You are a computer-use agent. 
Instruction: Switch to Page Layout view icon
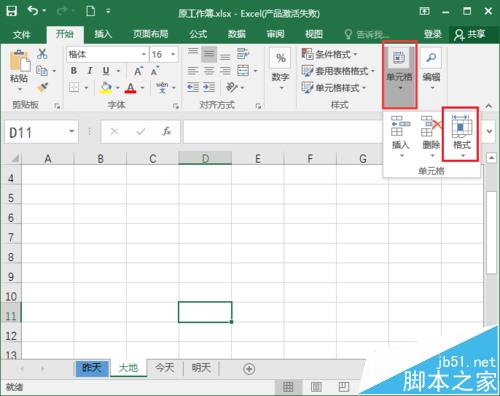tap(316, 387)
